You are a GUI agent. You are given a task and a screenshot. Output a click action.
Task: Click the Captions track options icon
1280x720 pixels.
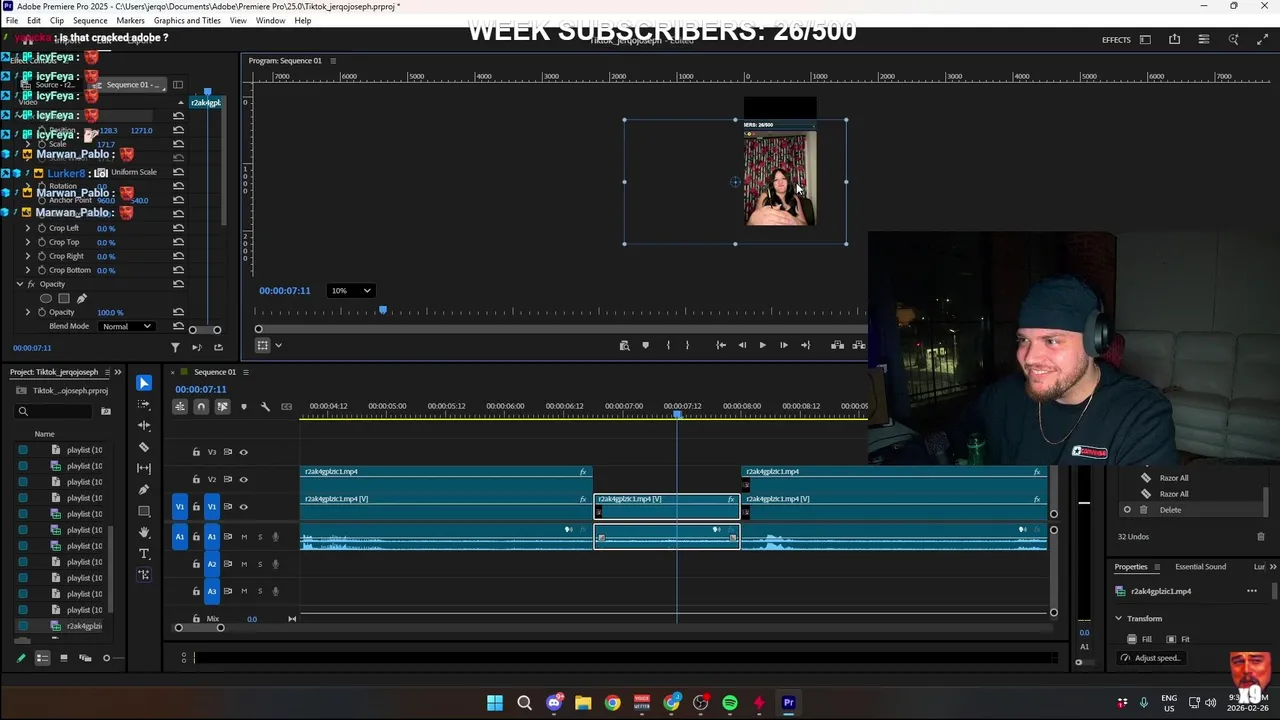pos(286,407)
